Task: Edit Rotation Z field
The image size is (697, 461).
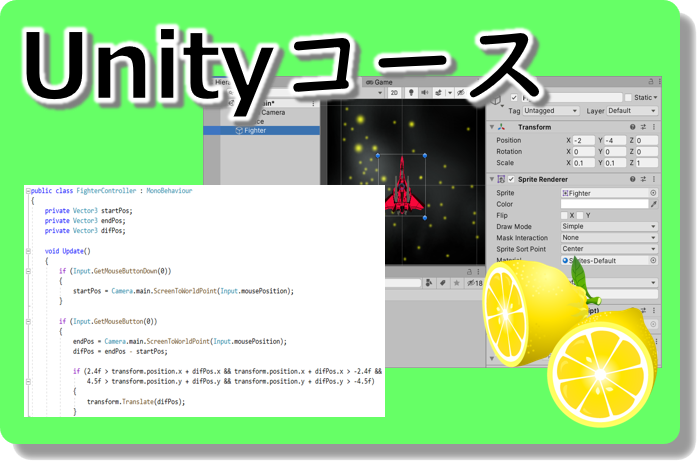Action: coord(647,152)
